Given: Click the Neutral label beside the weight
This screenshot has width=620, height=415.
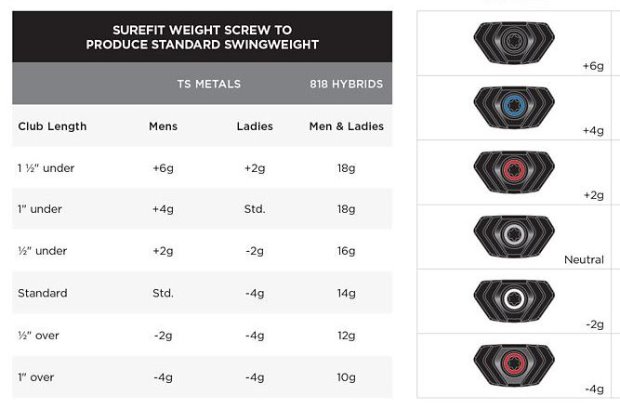Looking at the screenshot, I should pyautogui.click(x=584, y=260).
